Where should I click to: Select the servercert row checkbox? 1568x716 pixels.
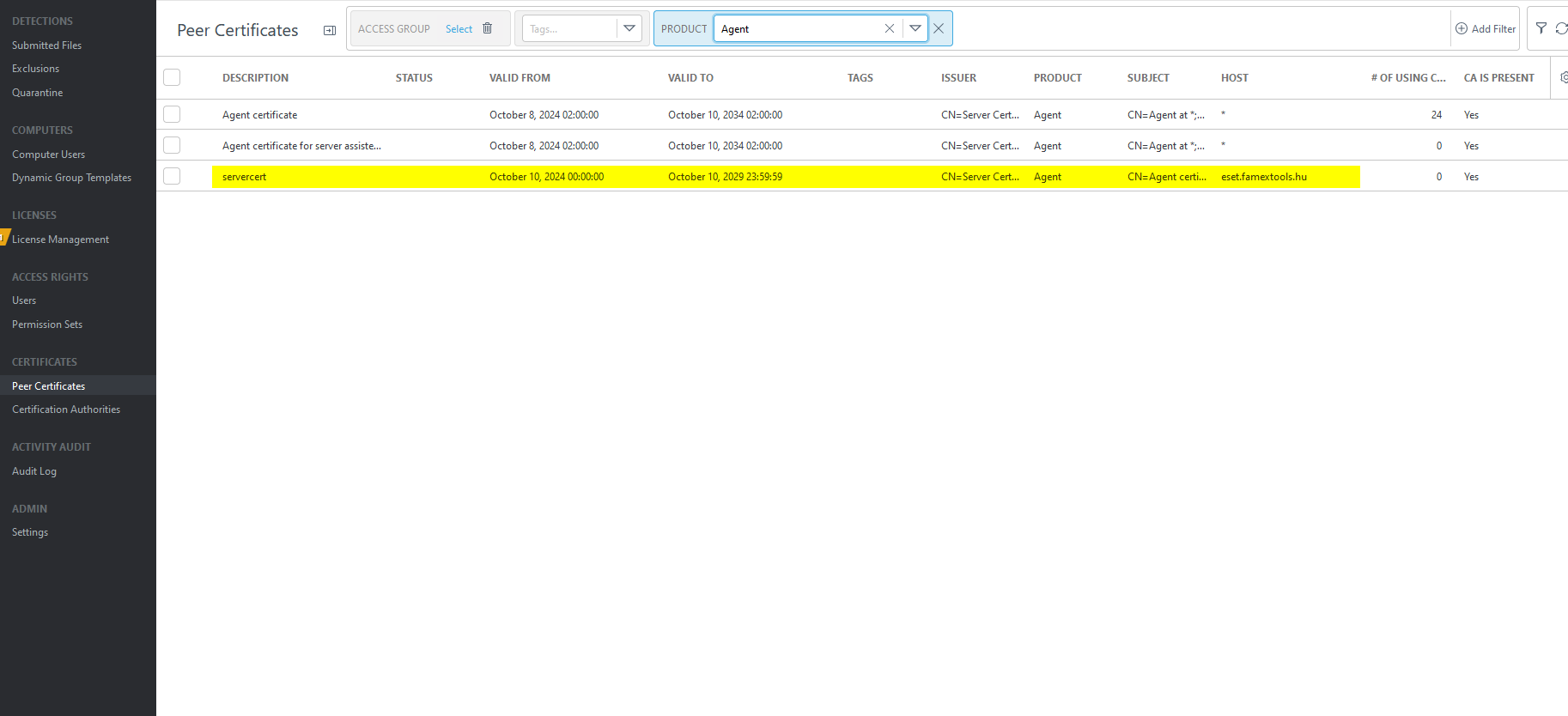172,176
